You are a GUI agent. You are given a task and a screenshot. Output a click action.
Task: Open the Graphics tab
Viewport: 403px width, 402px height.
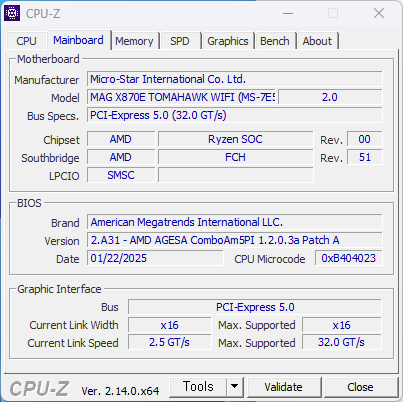pos(228,41)
